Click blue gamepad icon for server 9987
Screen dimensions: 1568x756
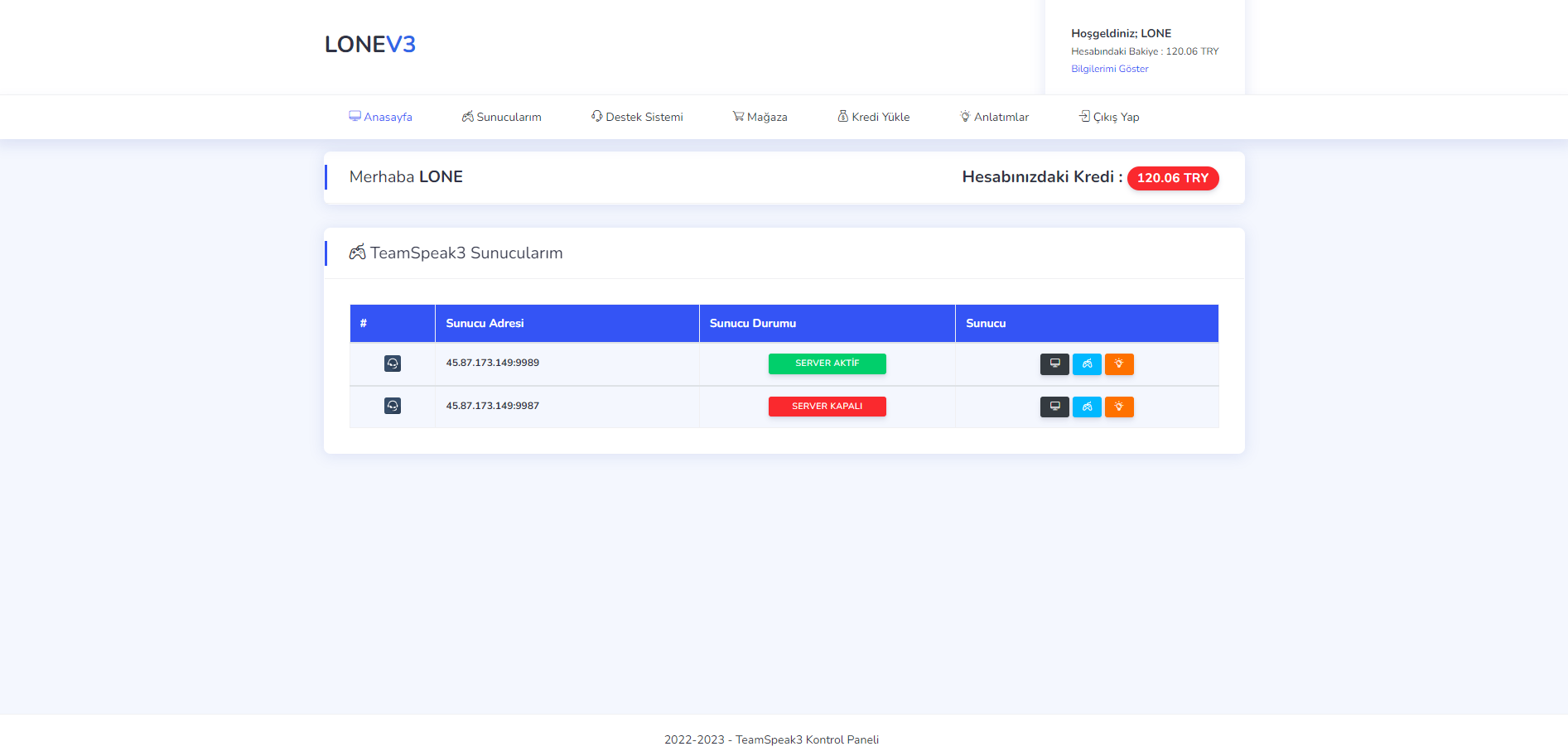coord(1087,407)
